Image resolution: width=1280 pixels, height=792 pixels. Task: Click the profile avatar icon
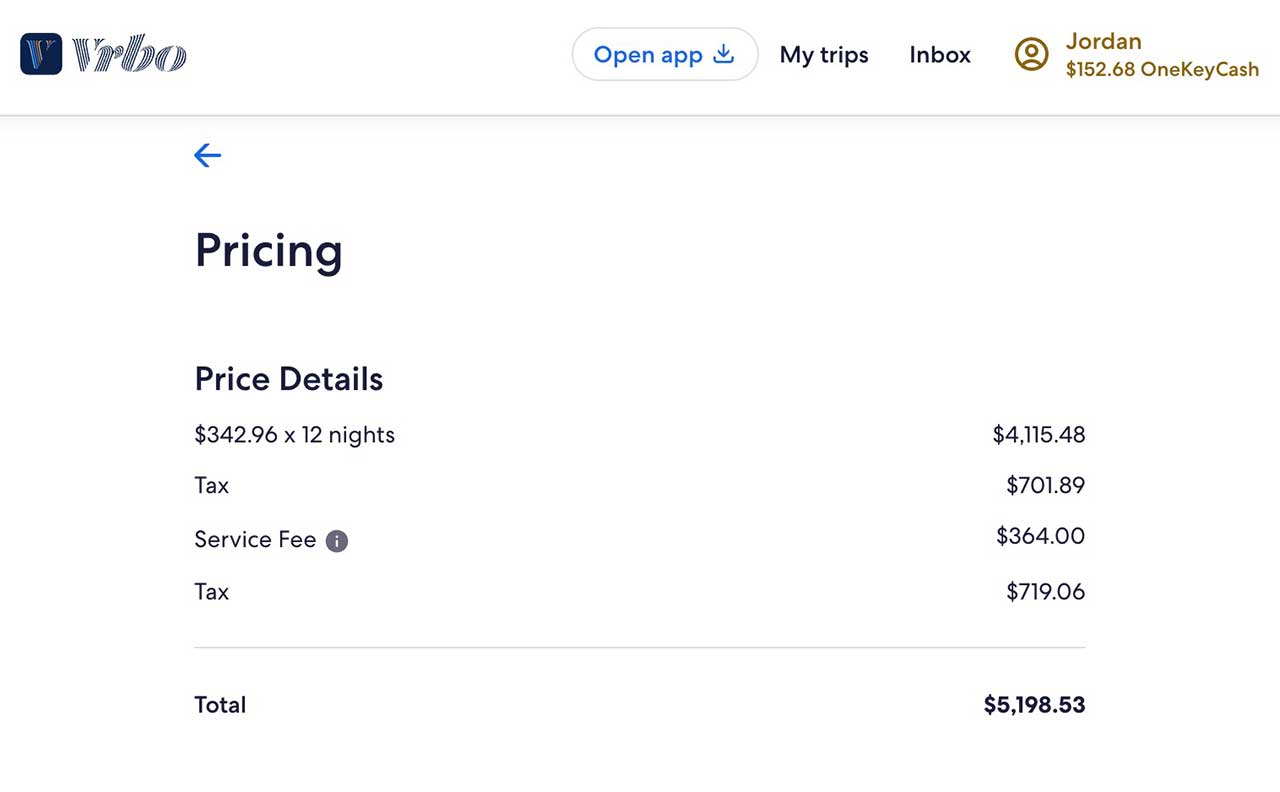click(x=1031, y=54)
